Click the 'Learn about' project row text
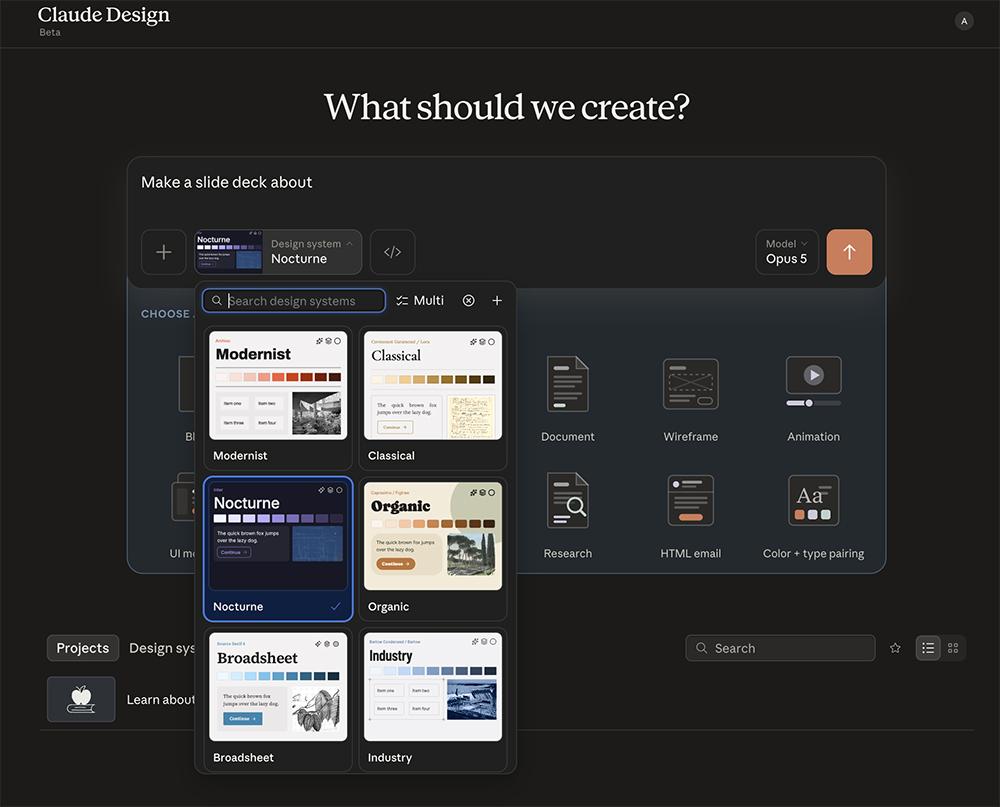Image resolution: width=1000 pixels, height=807 pixels. pyautogui.click(x=160, y=700)
